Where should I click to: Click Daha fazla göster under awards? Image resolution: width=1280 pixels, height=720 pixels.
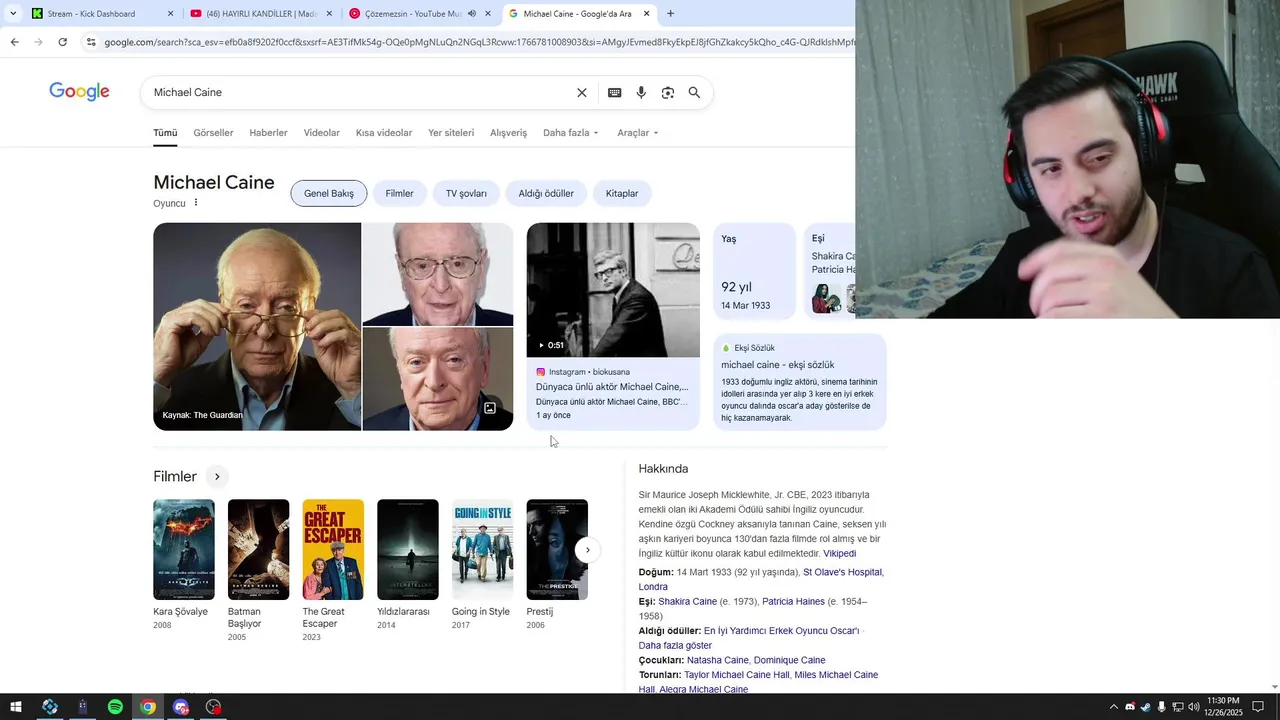(675, 646)
